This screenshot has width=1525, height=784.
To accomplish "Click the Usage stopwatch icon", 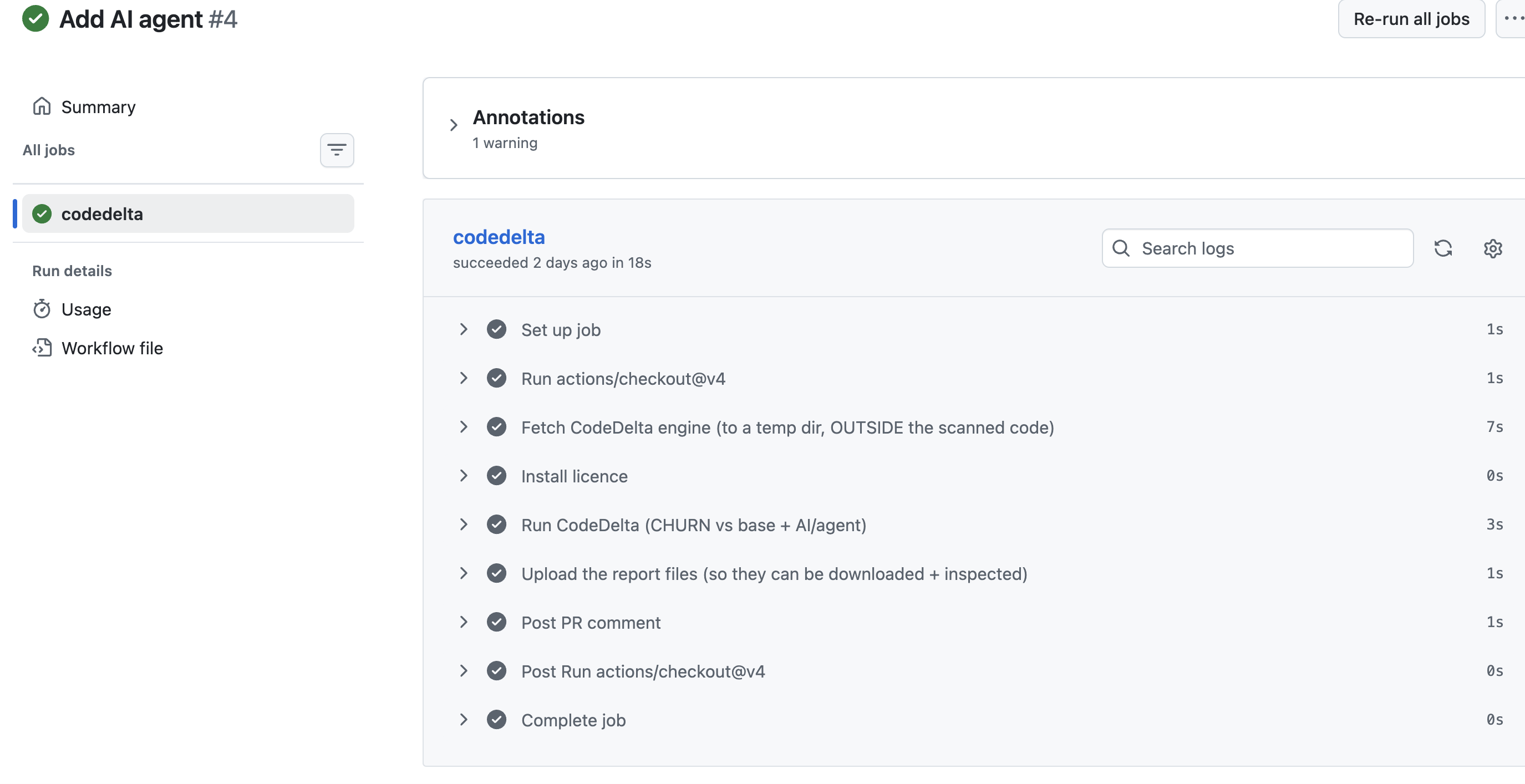I will (42, 309).
